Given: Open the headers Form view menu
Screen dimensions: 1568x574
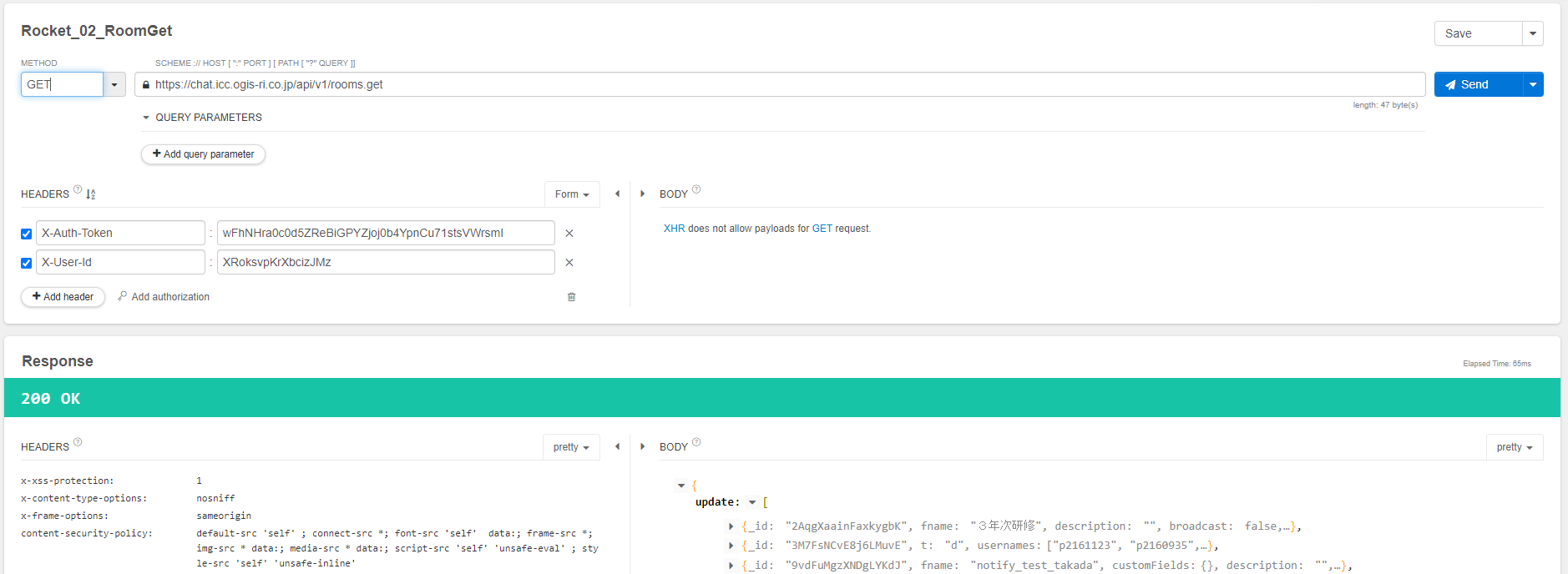Looking at the screenshot, I should point(572,194).
